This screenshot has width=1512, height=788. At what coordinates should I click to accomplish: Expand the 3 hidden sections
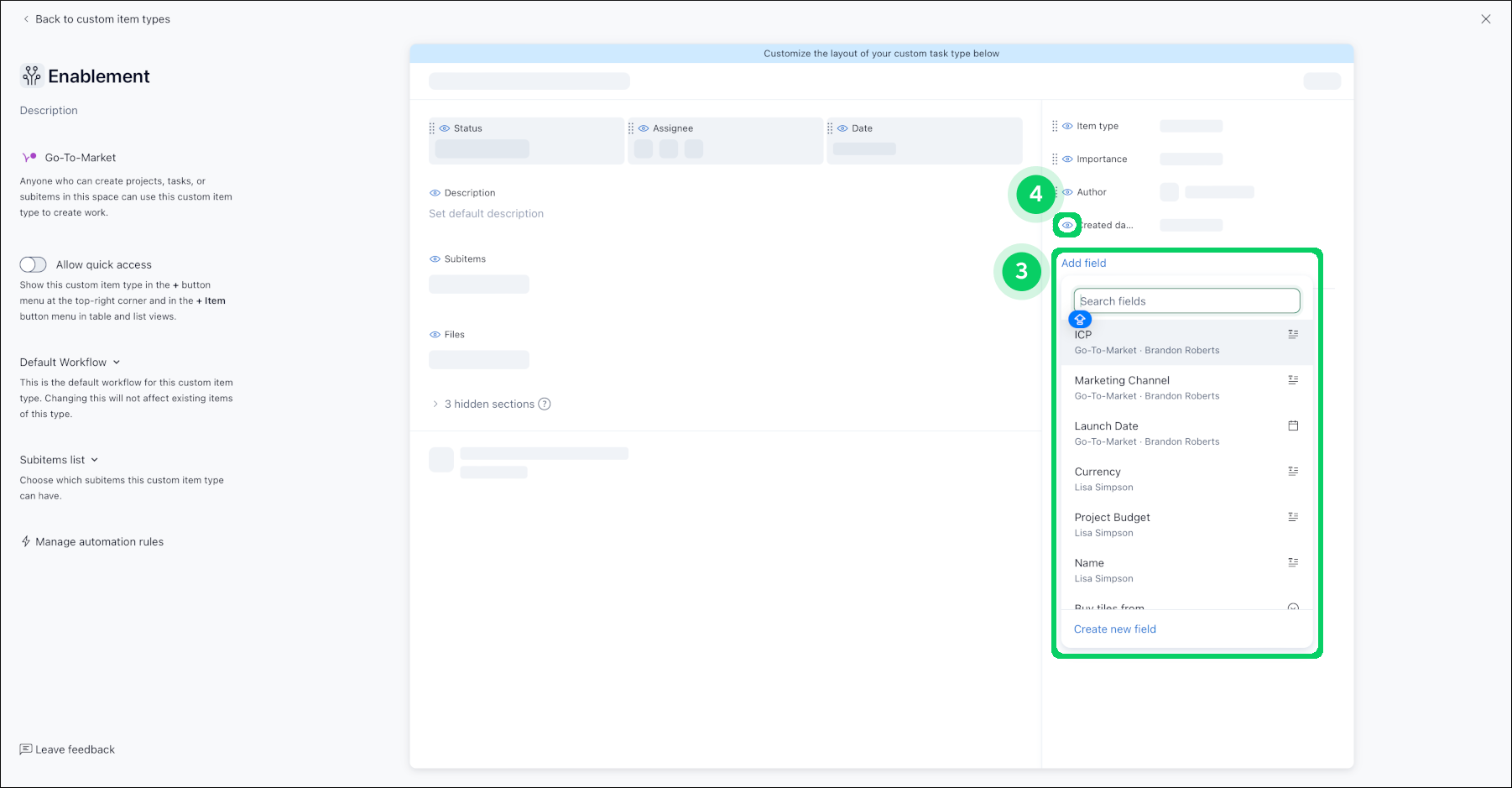[x=489, y=404]
